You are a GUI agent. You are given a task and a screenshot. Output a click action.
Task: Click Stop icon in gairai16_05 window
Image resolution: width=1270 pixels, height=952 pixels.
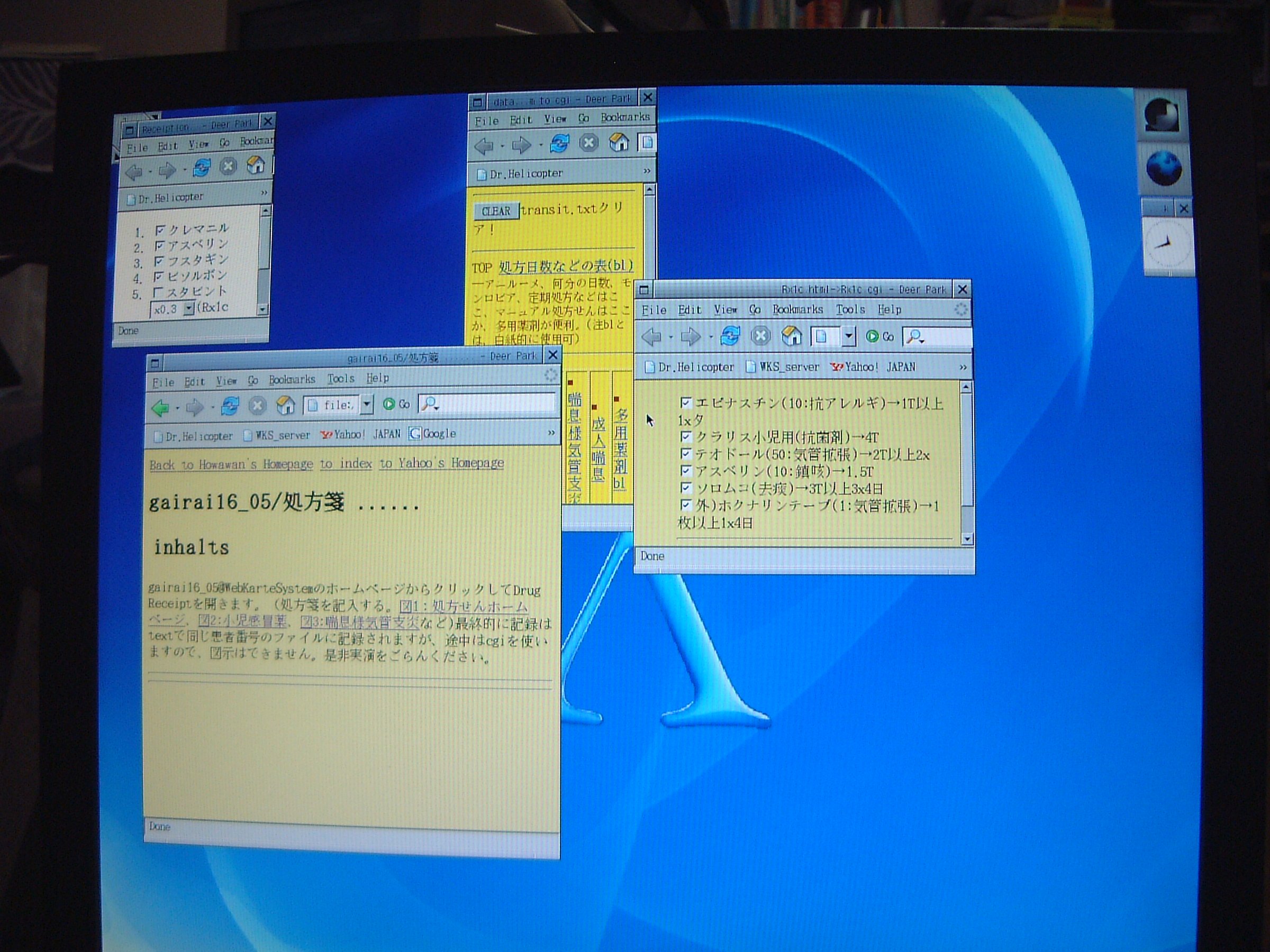258,406
